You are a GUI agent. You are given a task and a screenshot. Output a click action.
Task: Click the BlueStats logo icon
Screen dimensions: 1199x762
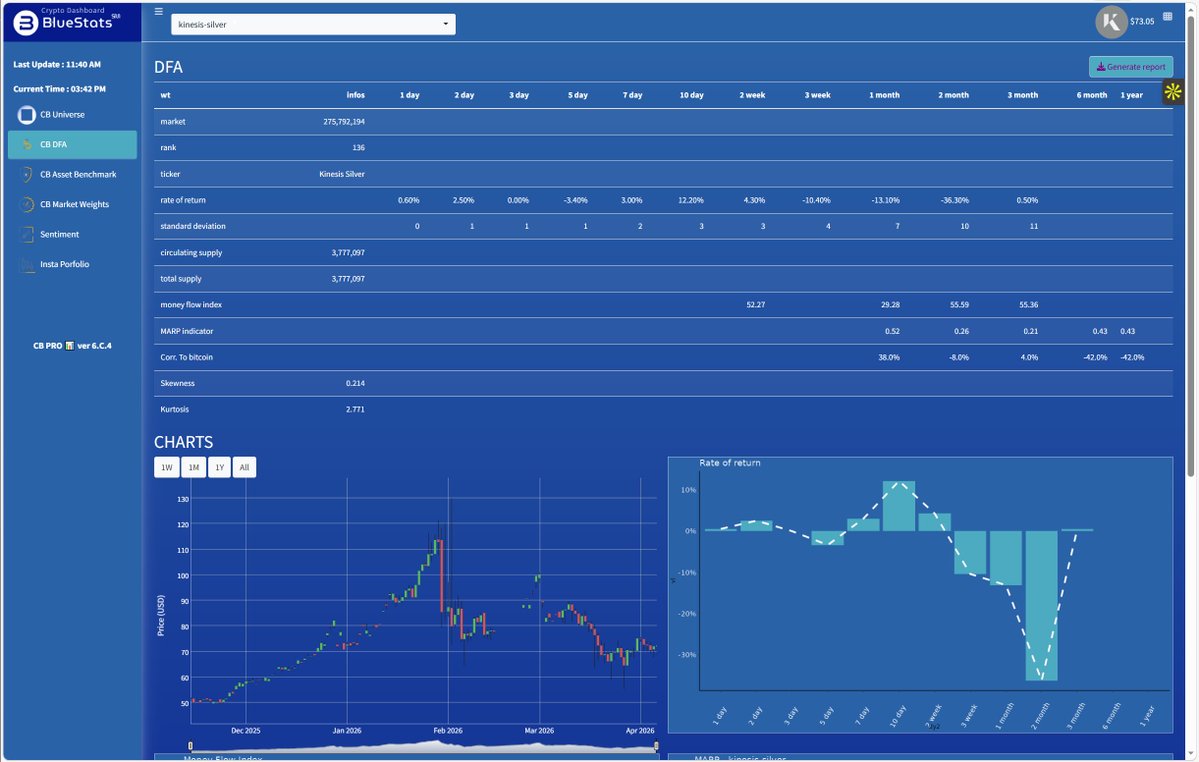(26, 23)
